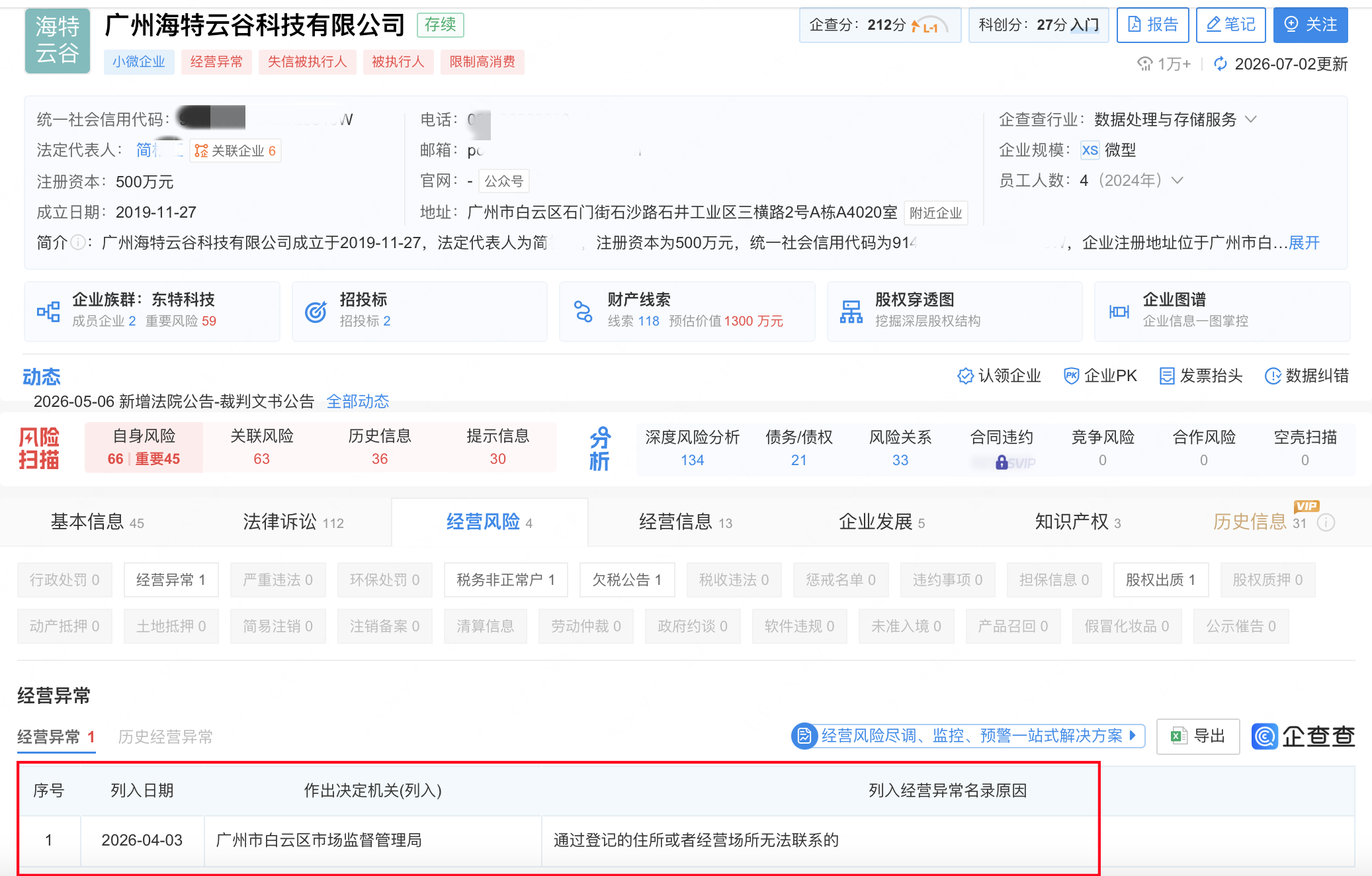Click the 公众号 tag next to 官网
The width and height of the screenshot is (1372, 876).
coord(504,181)
